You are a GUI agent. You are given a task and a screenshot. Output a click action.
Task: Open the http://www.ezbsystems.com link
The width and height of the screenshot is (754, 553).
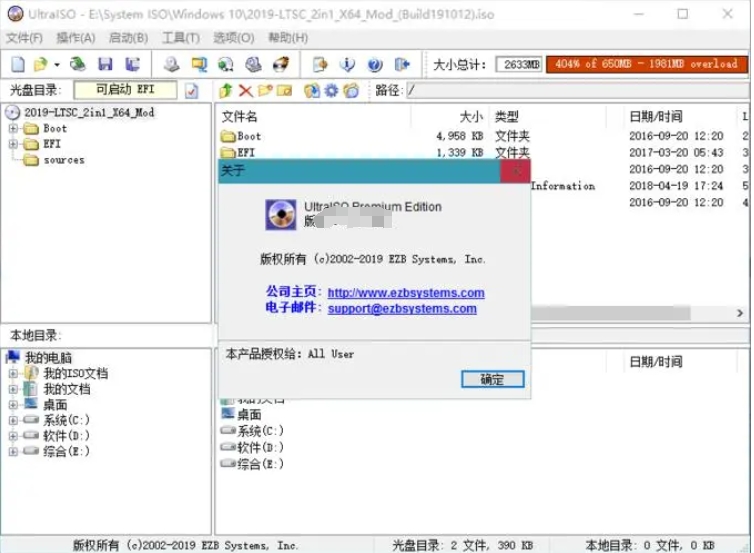pos(406,293)
